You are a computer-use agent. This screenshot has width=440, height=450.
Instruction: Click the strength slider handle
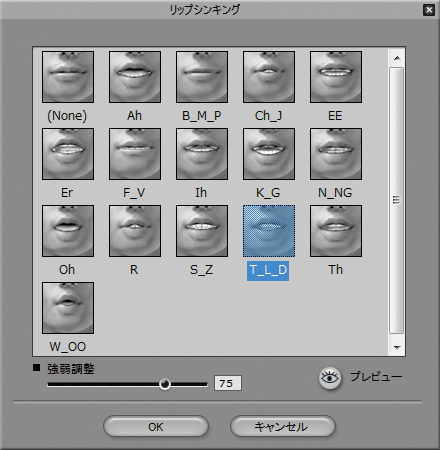[x=165, y=384]
